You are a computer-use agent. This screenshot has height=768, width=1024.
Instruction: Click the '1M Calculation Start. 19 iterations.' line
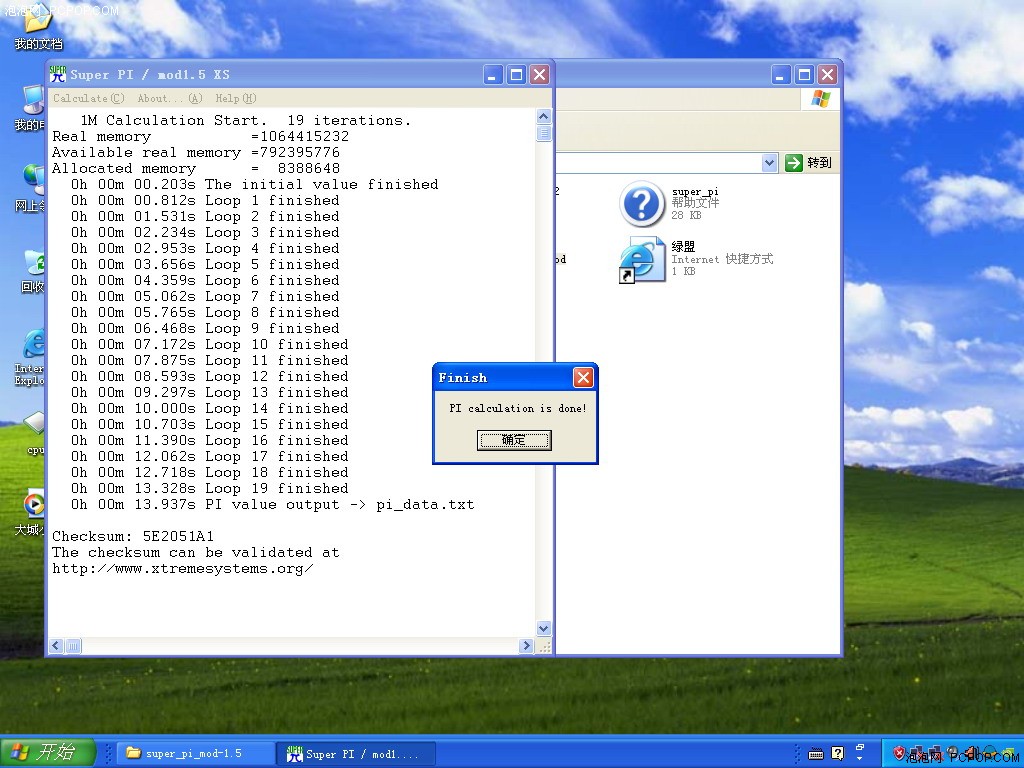(x=246, y=121)
